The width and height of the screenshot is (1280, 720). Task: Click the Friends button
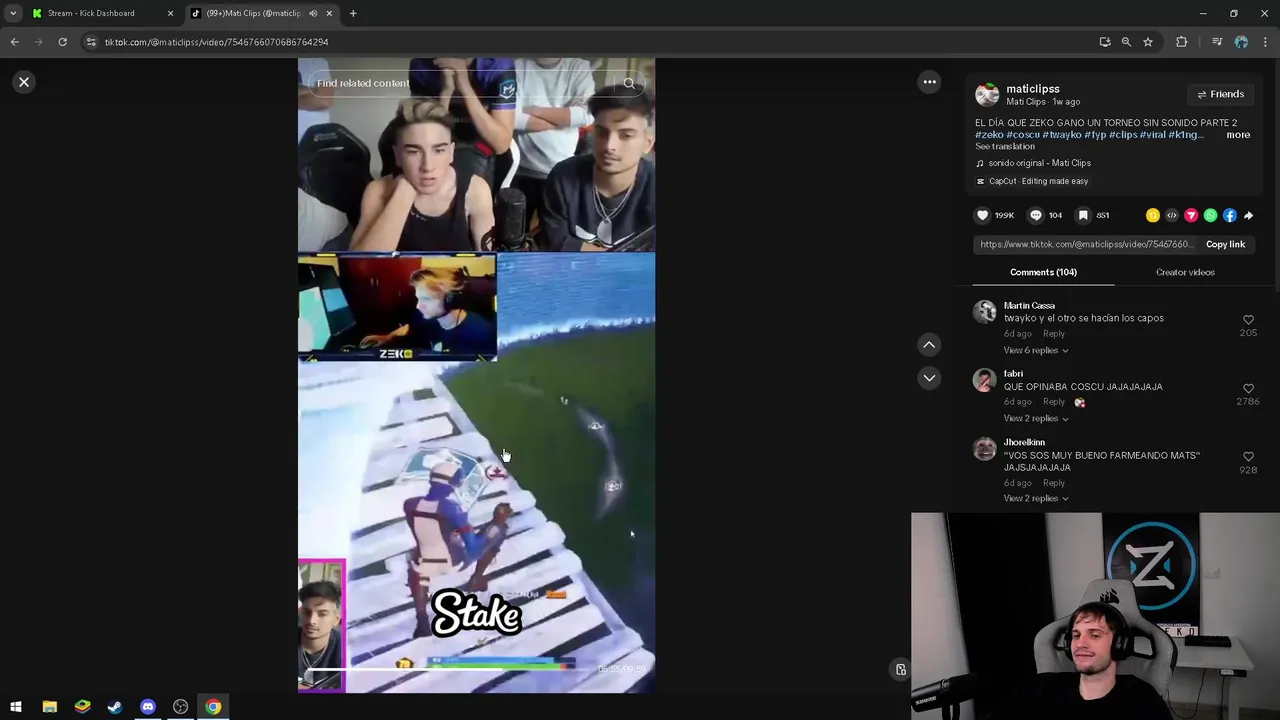1220,94
